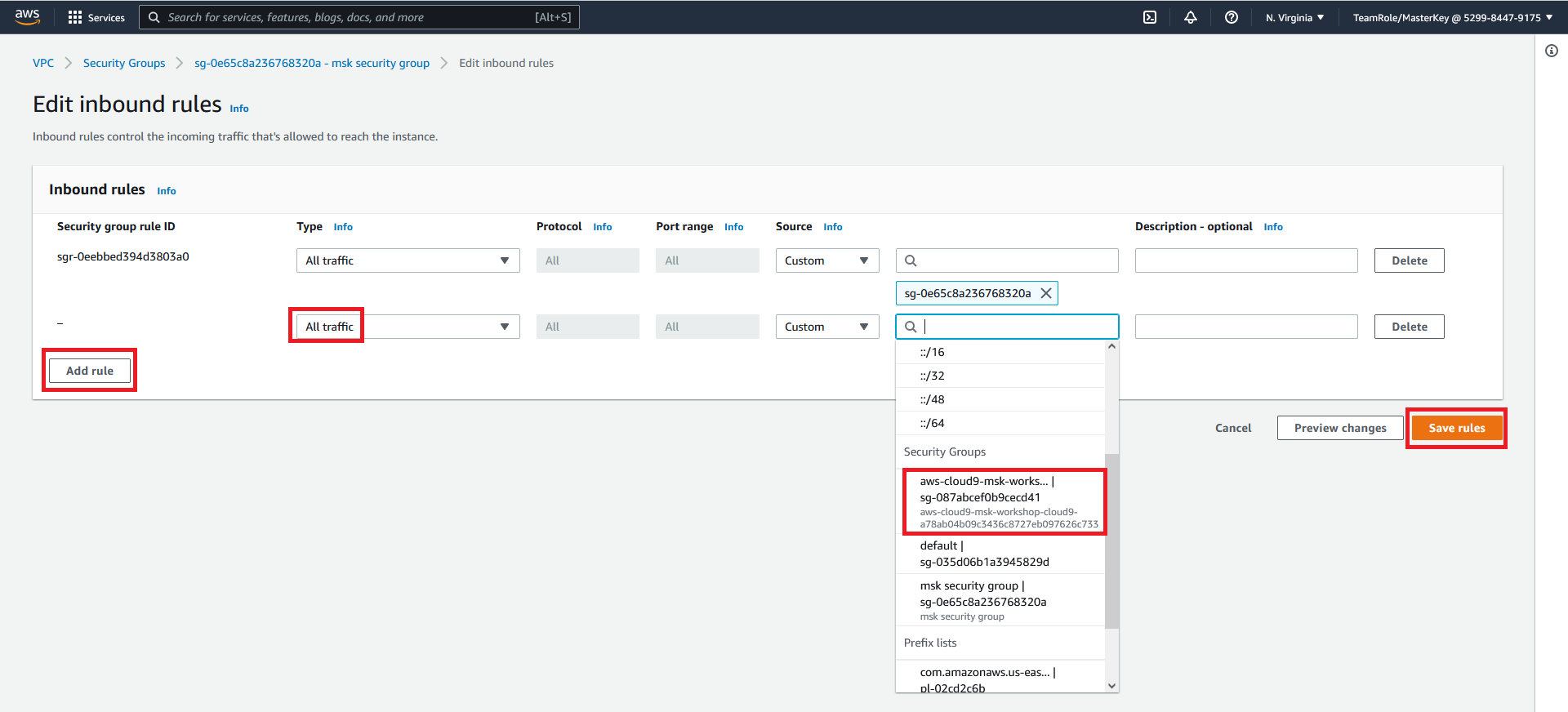Screen dimensions: 1568x712
Task: Expand the Type dropdown for rule sgr-0eebbed394d3803a0
Action: point(408,260)
